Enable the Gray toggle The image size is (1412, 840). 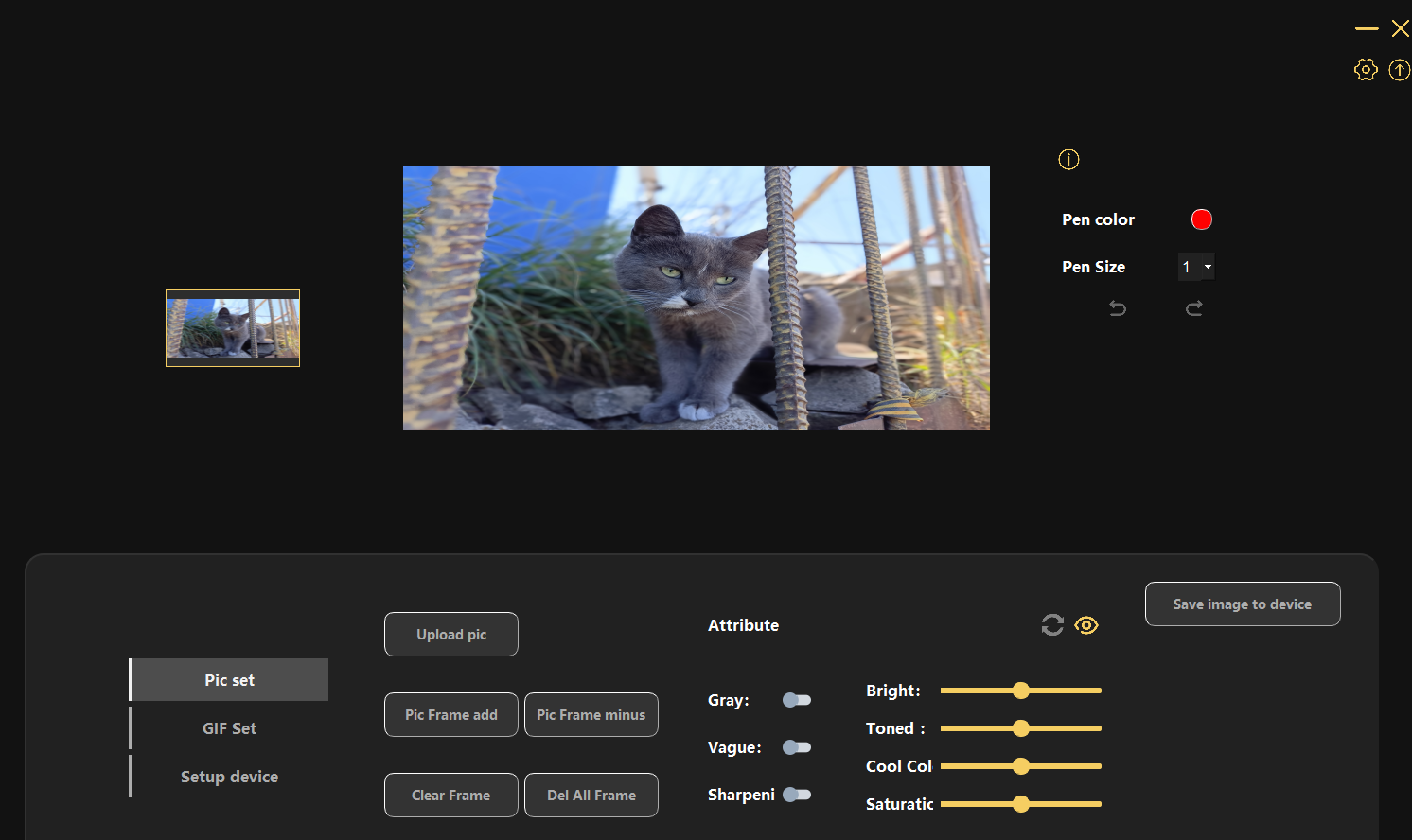(x=797, y=700)
